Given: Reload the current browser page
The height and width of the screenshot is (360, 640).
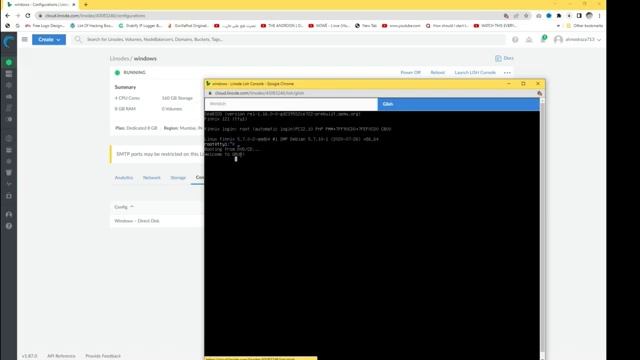Looking at the screenshot, I should pyautogui.click(x=28, y=16).
